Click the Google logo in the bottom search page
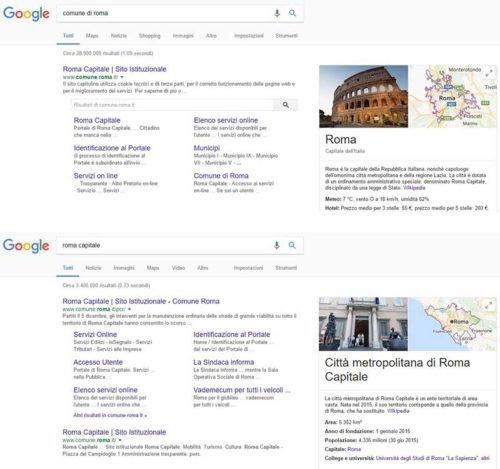The image size is (500, 469). tap(26, 246)
